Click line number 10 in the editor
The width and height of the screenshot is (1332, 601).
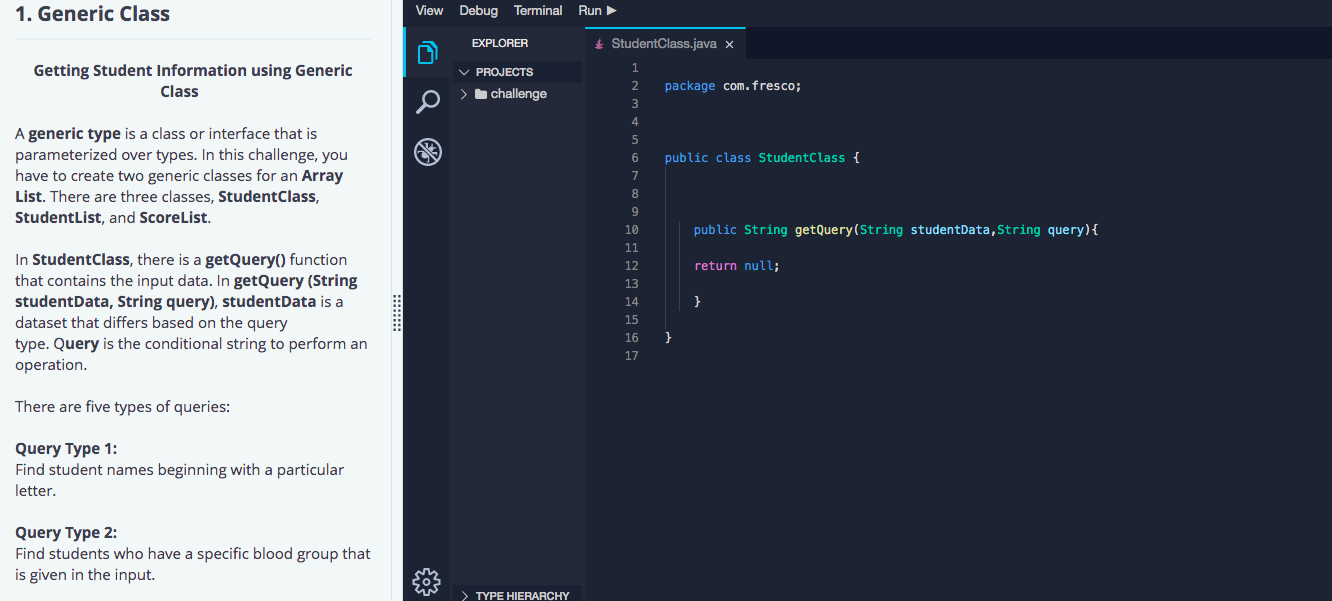click(x=632, y=229)
